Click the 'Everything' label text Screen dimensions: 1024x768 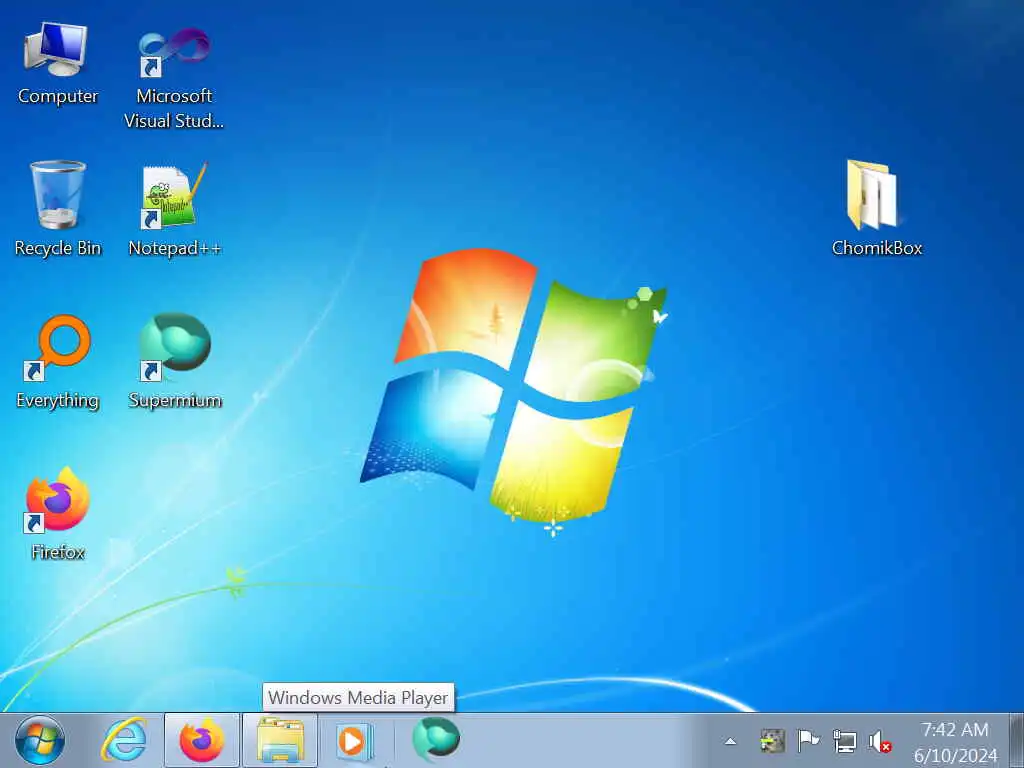[57, 400]
